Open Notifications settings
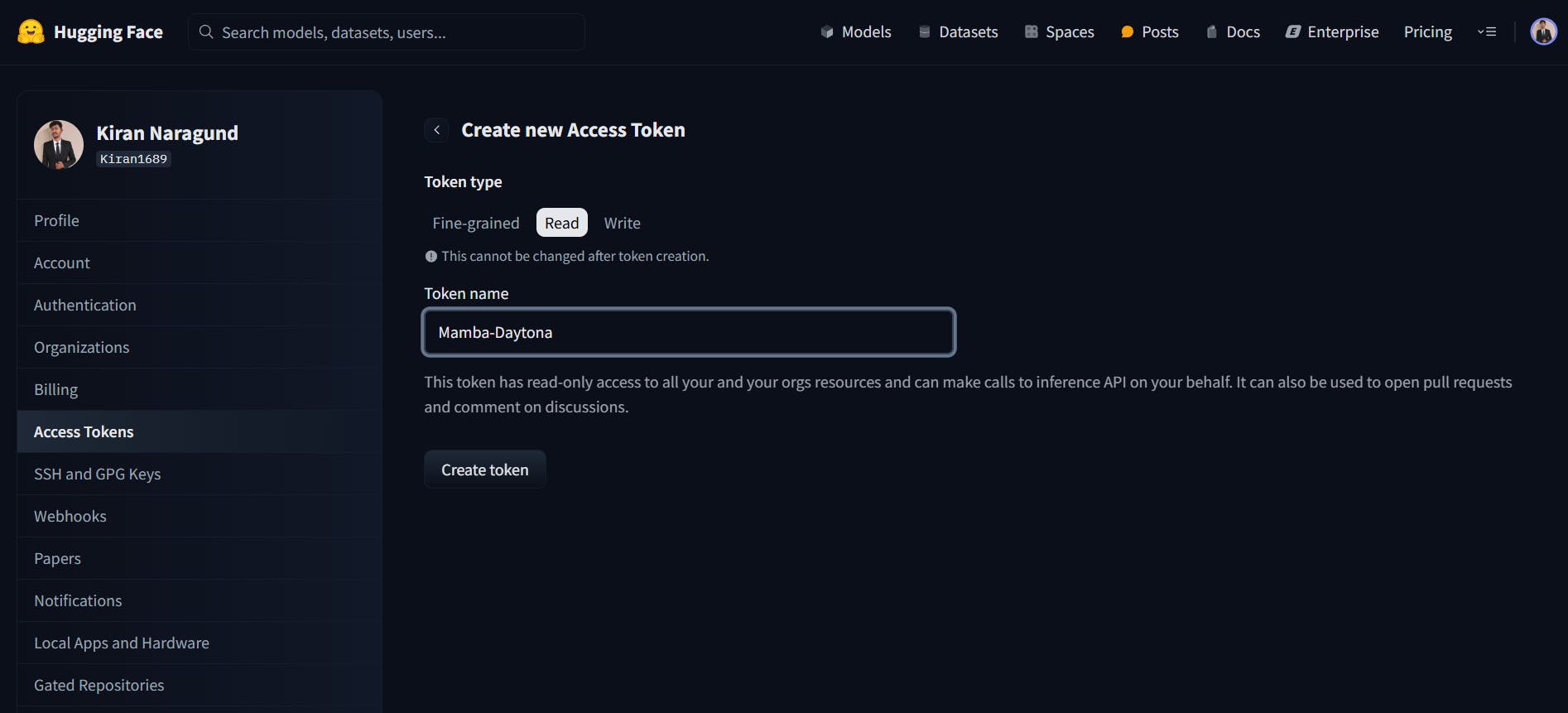This screenshot has width=1568, height=713. (x=200, y=600)
